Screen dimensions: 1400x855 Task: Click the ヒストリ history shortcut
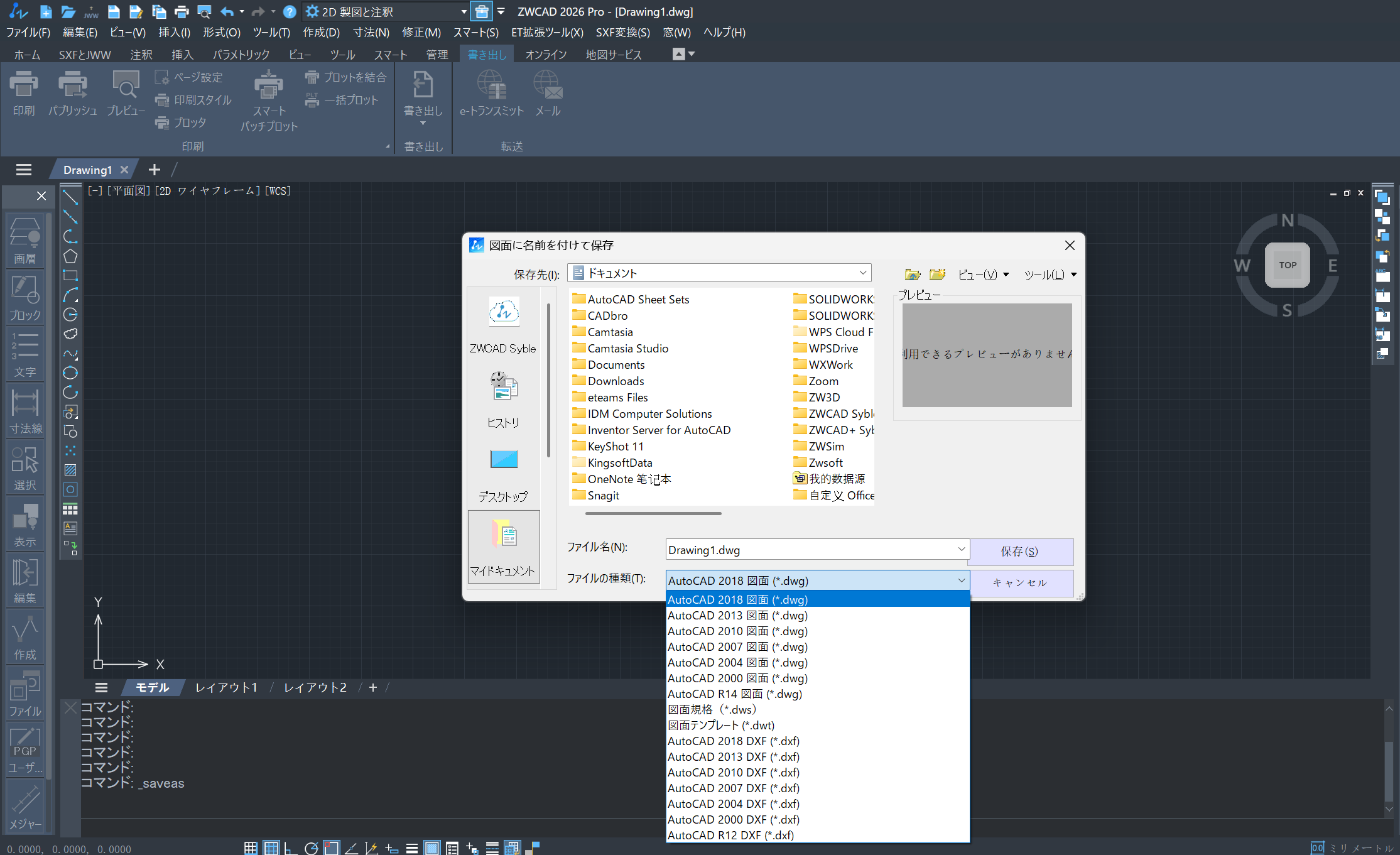coord(503,400)
